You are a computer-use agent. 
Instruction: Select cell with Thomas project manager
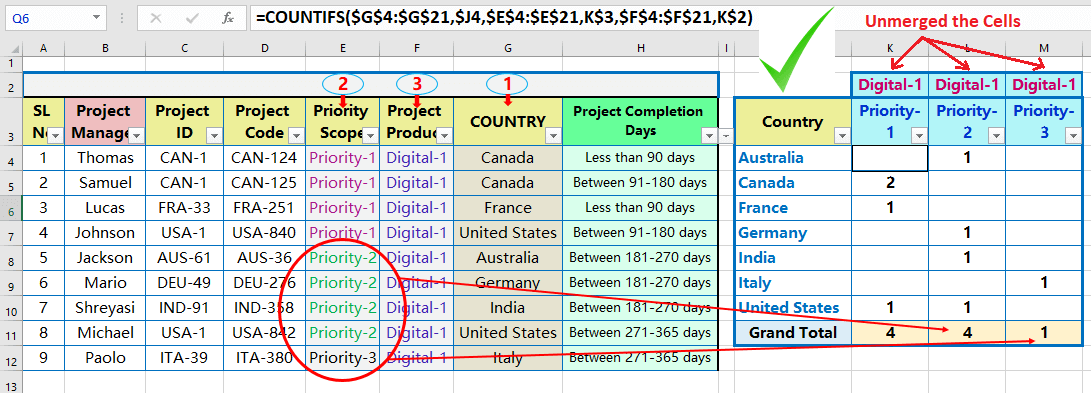[x=105, y=158]
